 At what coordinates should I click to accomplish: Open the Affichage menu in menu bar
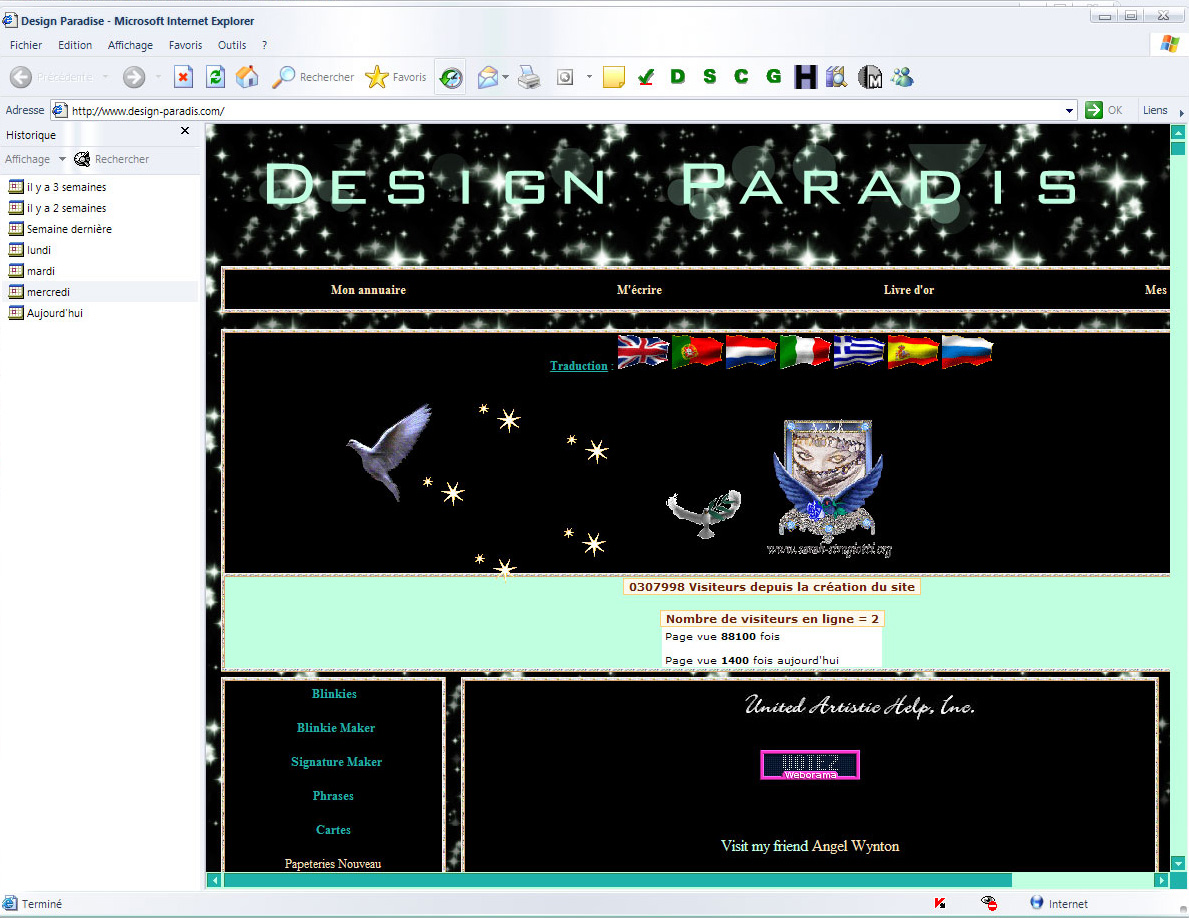coord(130,45)
